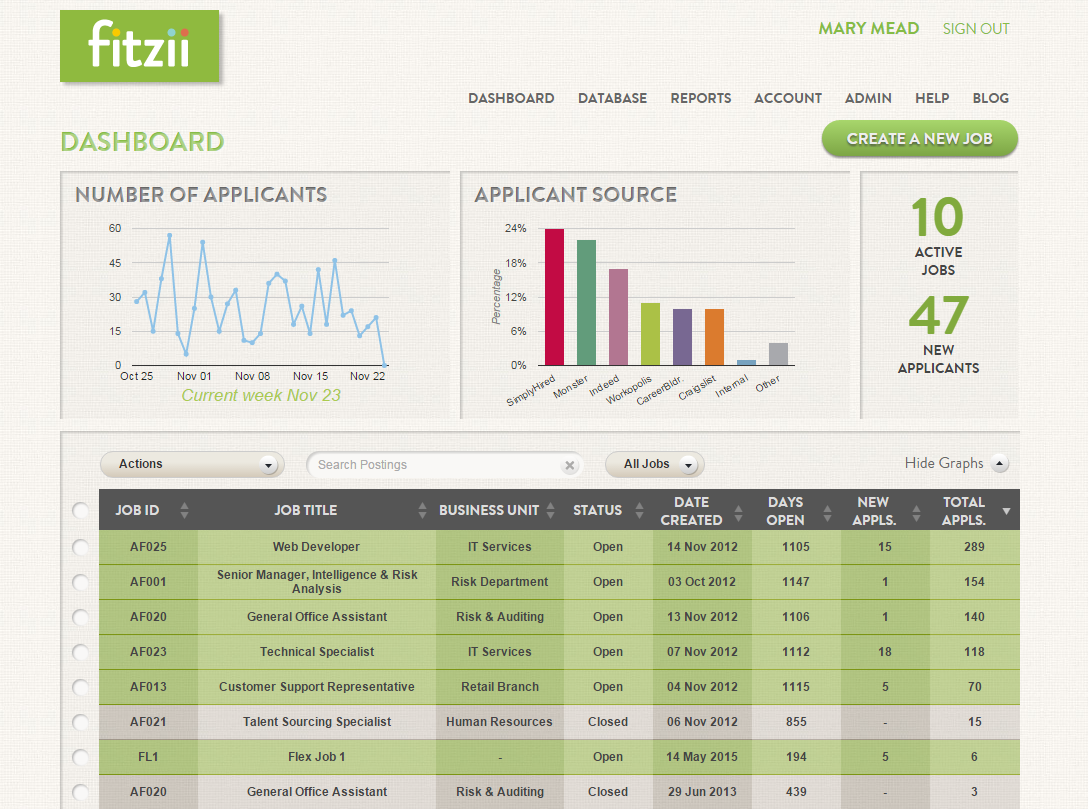Open Talent Sourcing Specialist job

tap(316, 722)
